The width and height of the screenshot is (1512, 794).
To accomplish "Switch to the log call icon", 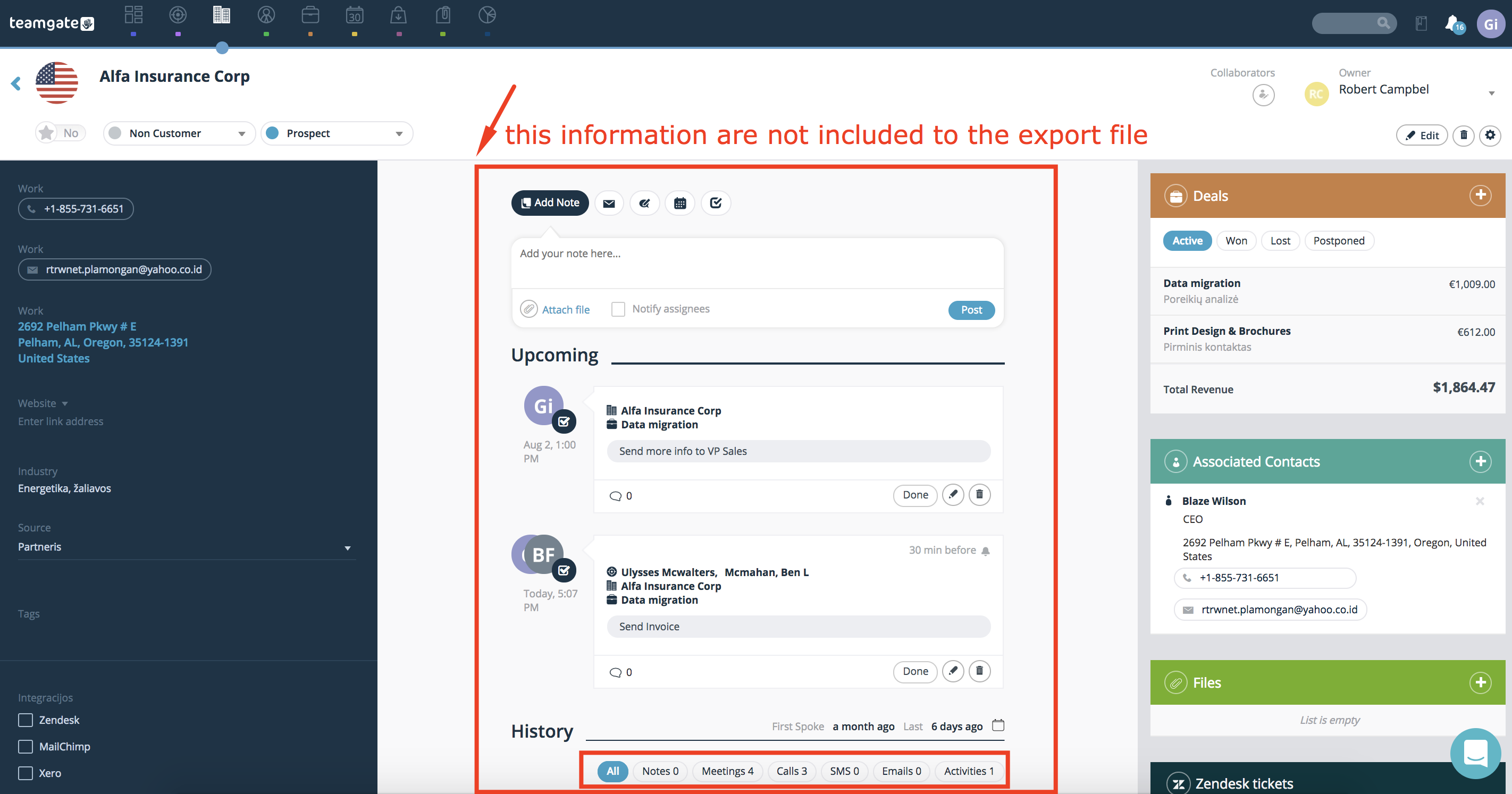I will [x=644, y=203].
